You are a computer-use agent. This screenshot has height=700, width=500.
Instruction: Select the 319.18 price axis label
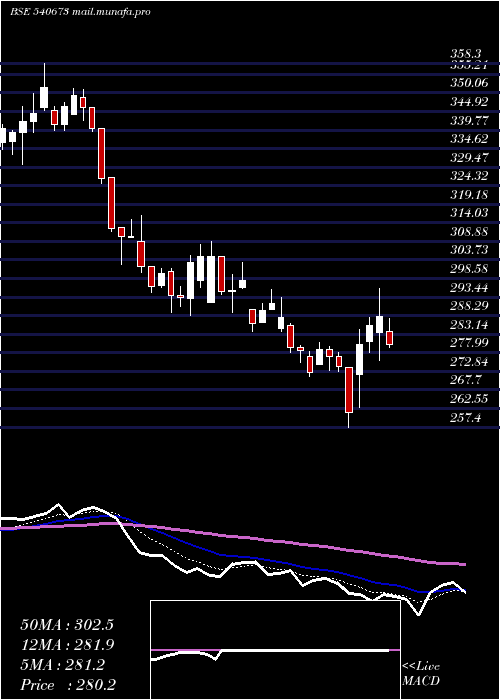(468, 195)
